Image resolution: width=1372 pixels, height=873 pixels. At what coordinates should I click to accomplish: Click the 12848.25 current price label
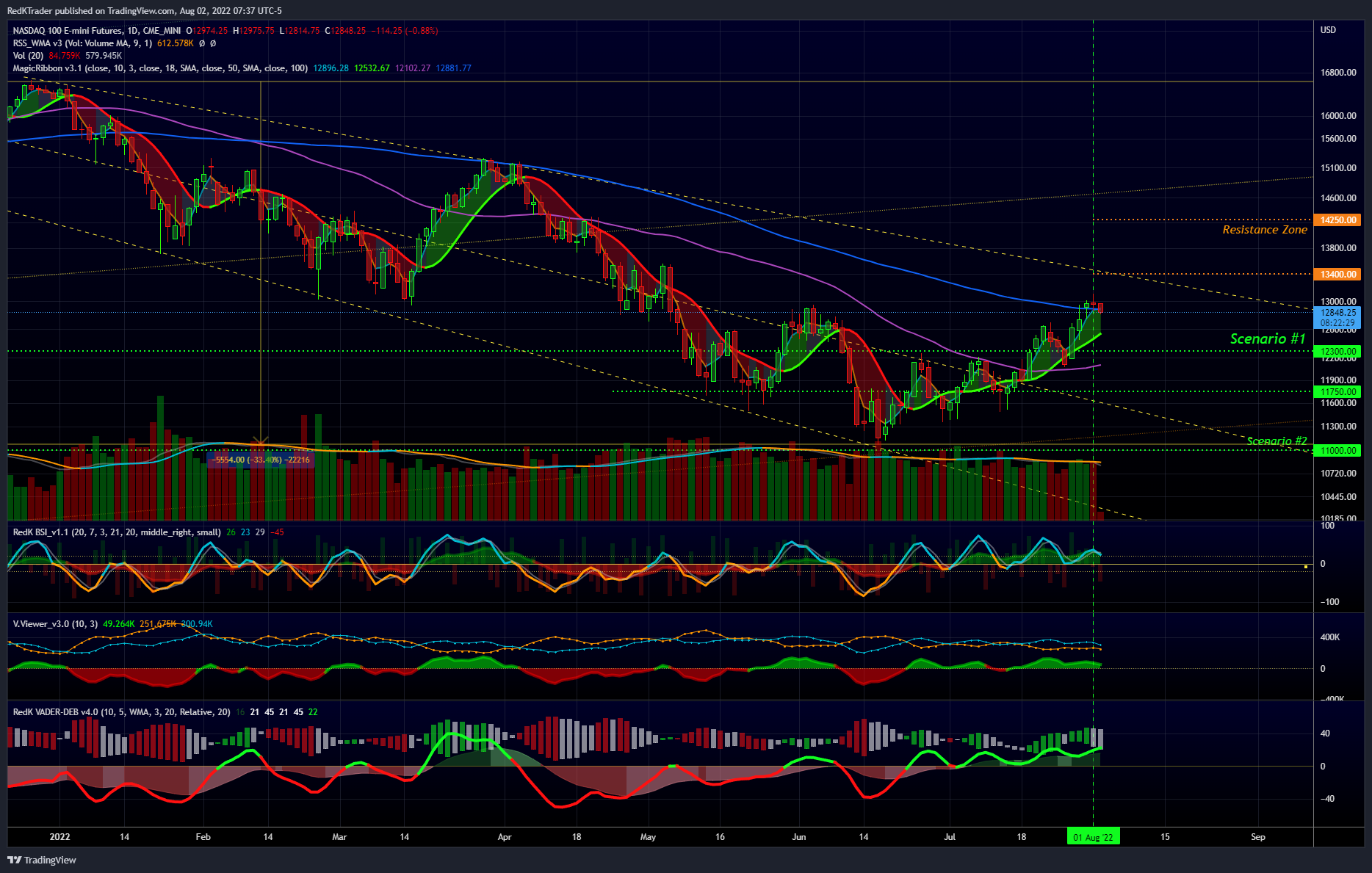pyautogui.click(x=1337, y=313)
